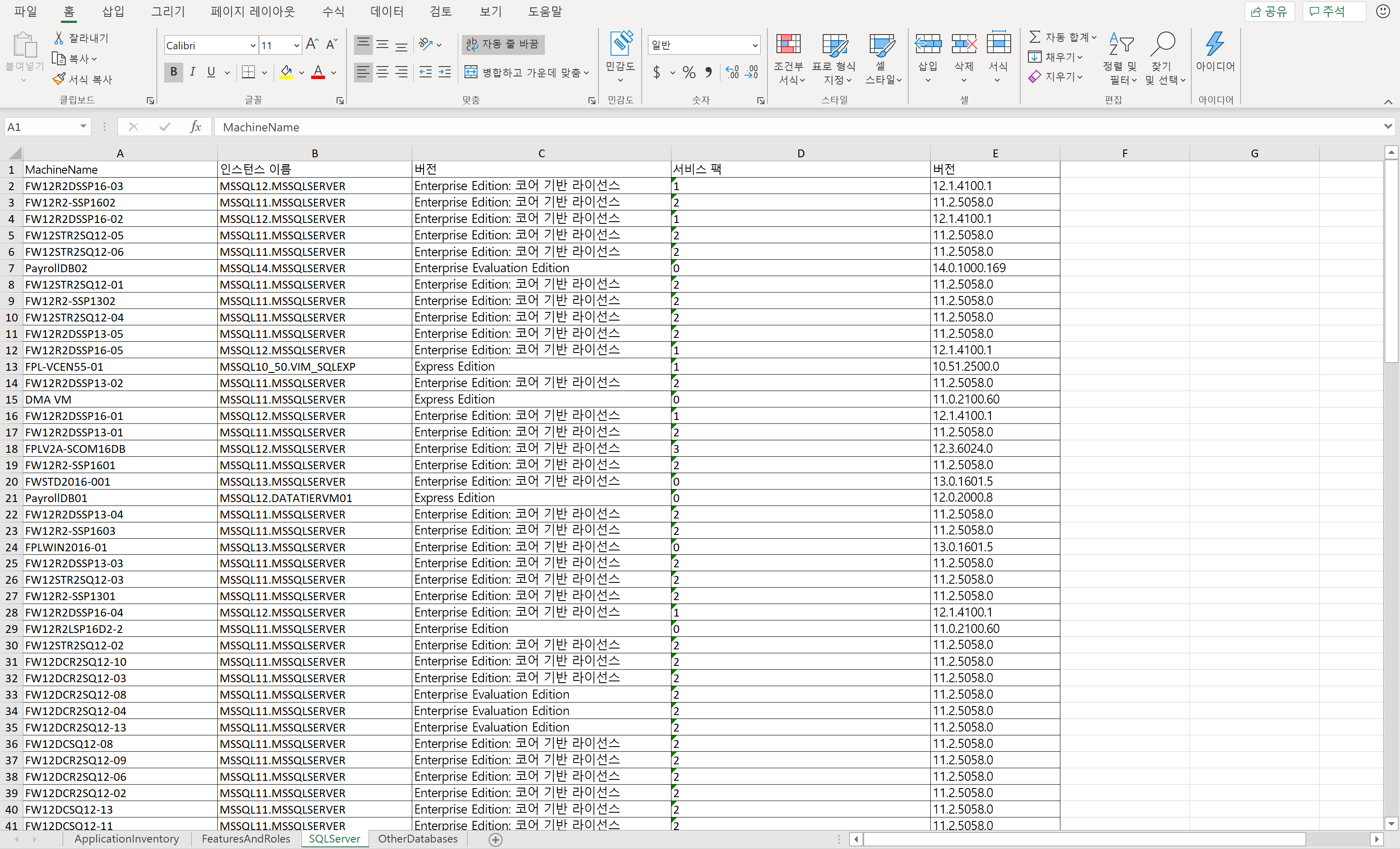Viewport: 1400px width, 849px height.
Task: Toggle align text right
Action: [402, 72]
